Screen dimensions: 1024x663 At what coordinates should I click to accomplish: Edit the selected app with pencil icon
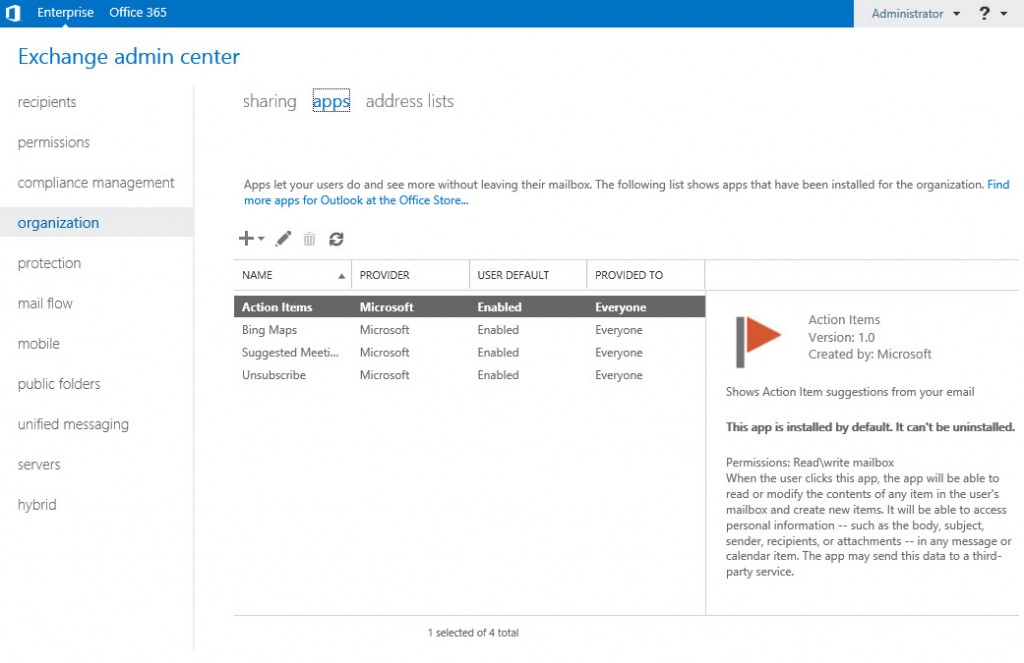pos(283,239)
